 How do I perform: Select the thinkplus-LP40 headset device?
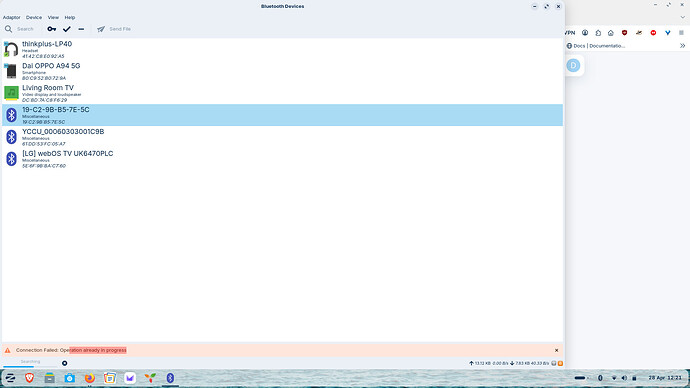point(282,49)
